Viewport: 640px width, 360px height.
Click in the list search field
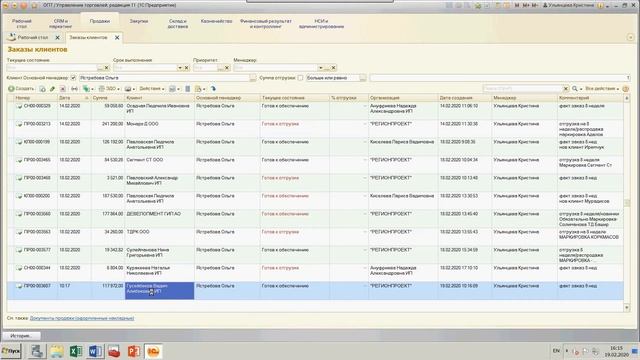522,89
